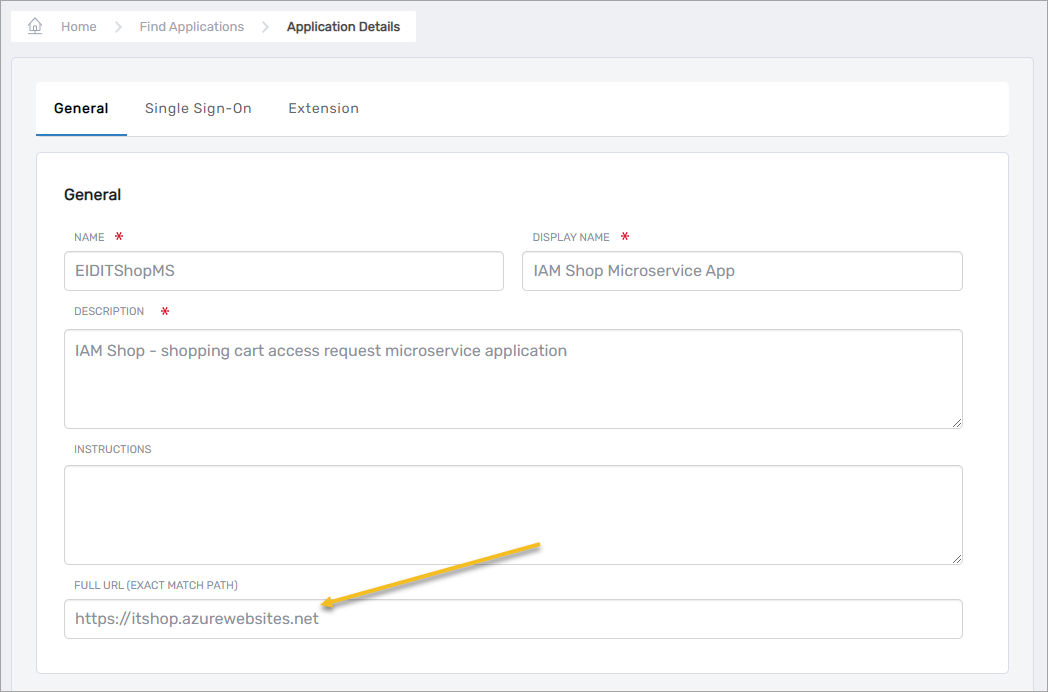Click the Application Details breadcrumb item
This screenshot has width=1048, height=692.
(343, 27)
